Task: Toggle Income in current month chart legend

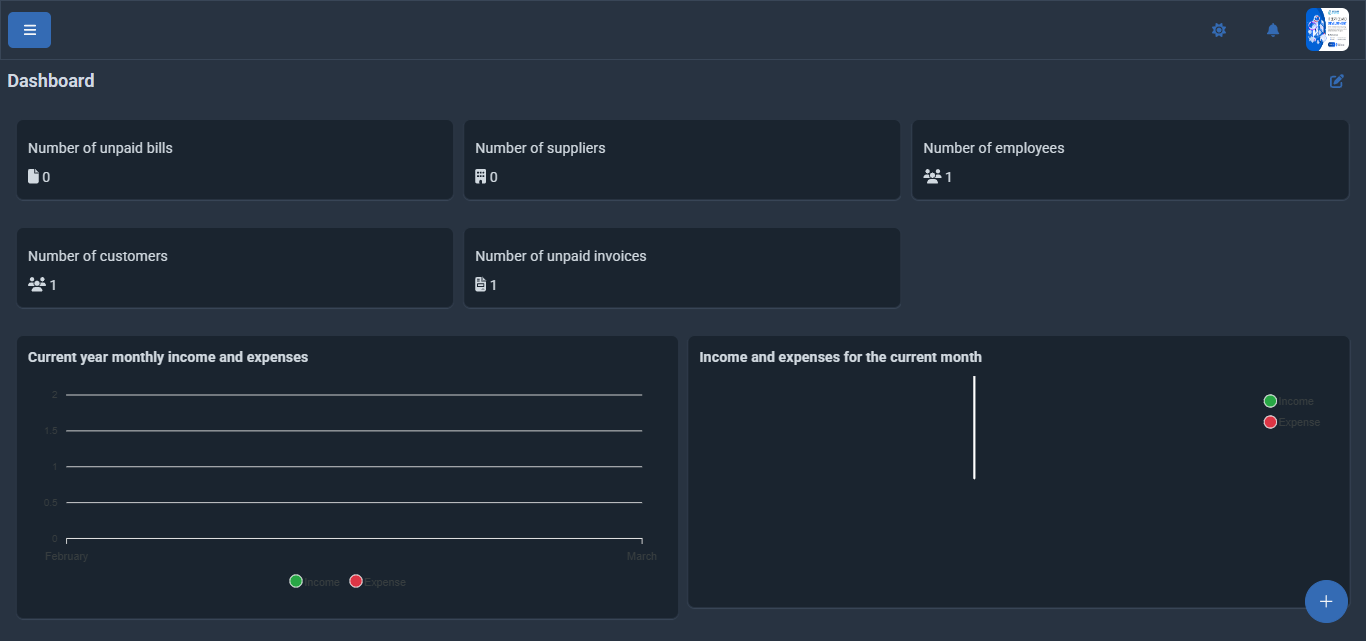Action: 1288,401
